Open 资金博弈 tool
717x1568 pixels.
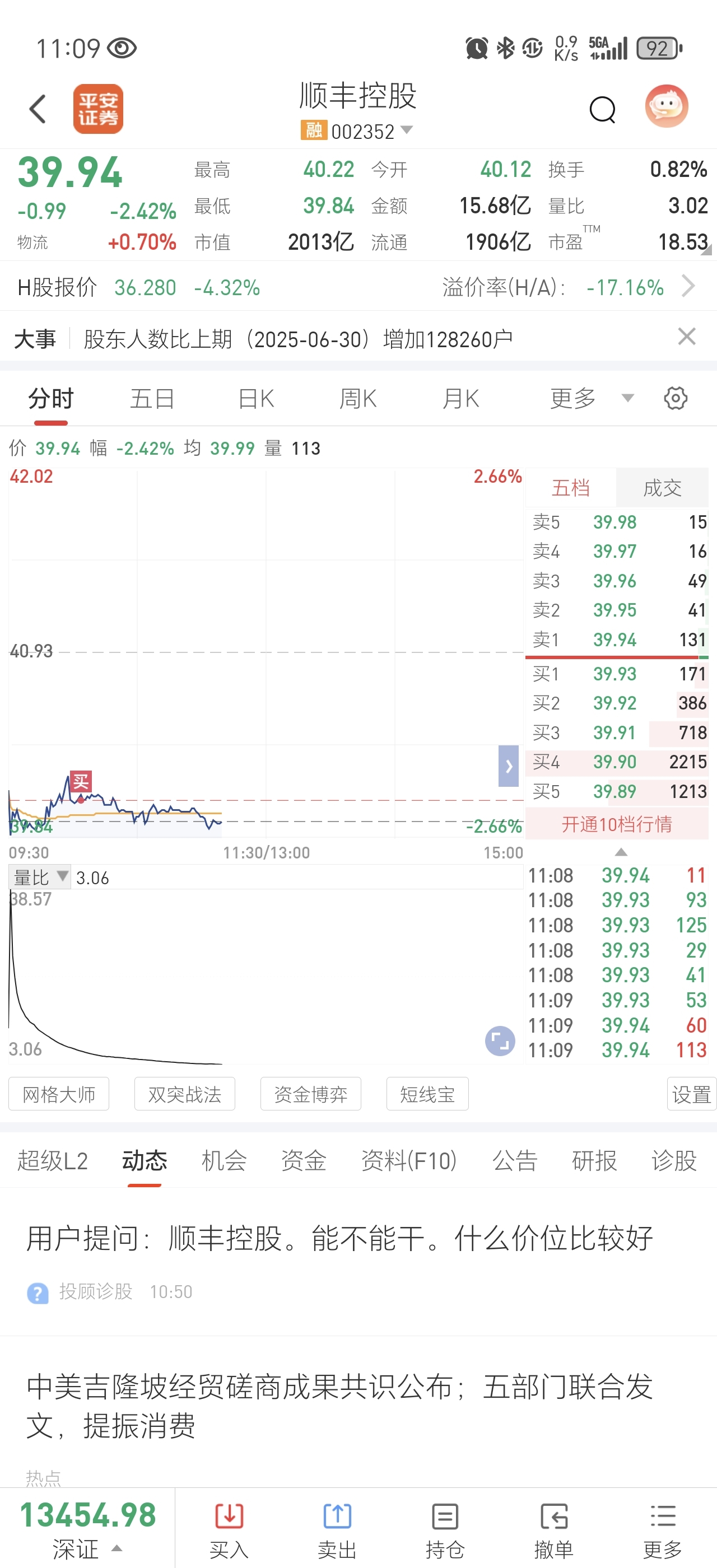coord(310,1094)
